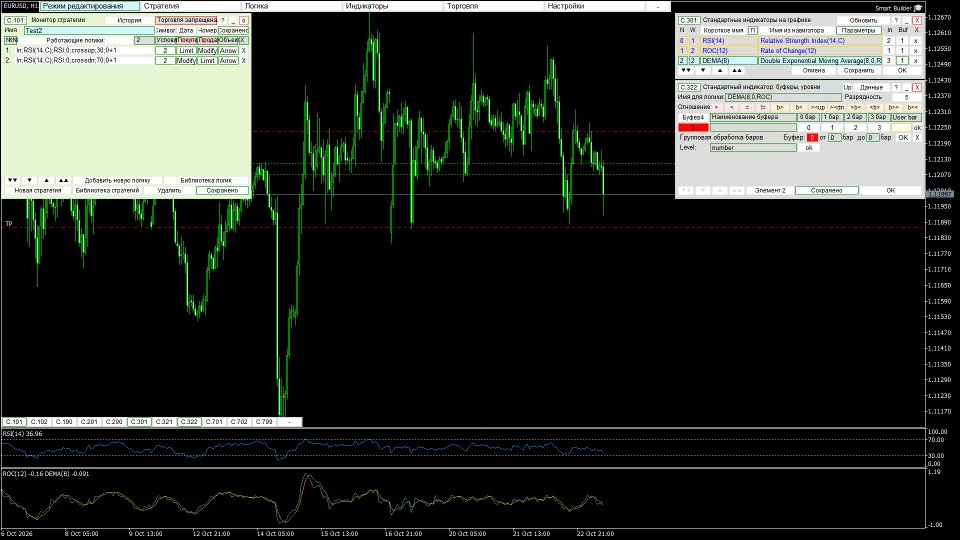Select the >>up crossing relation

pyautogui.click(x=818, y=107)
